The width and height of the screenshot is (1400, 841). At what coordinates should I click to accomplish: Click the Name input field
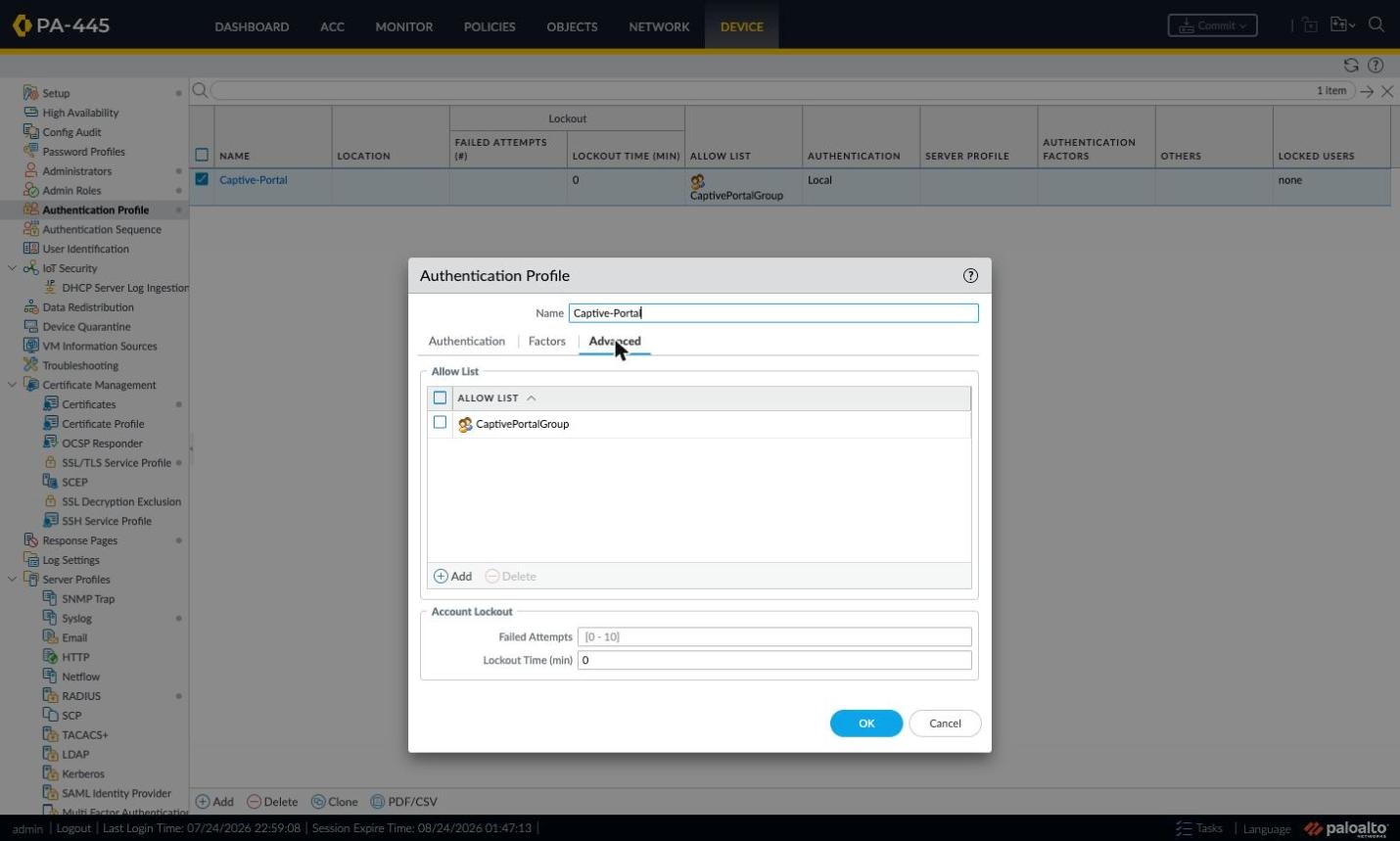(x=773, y=313)
